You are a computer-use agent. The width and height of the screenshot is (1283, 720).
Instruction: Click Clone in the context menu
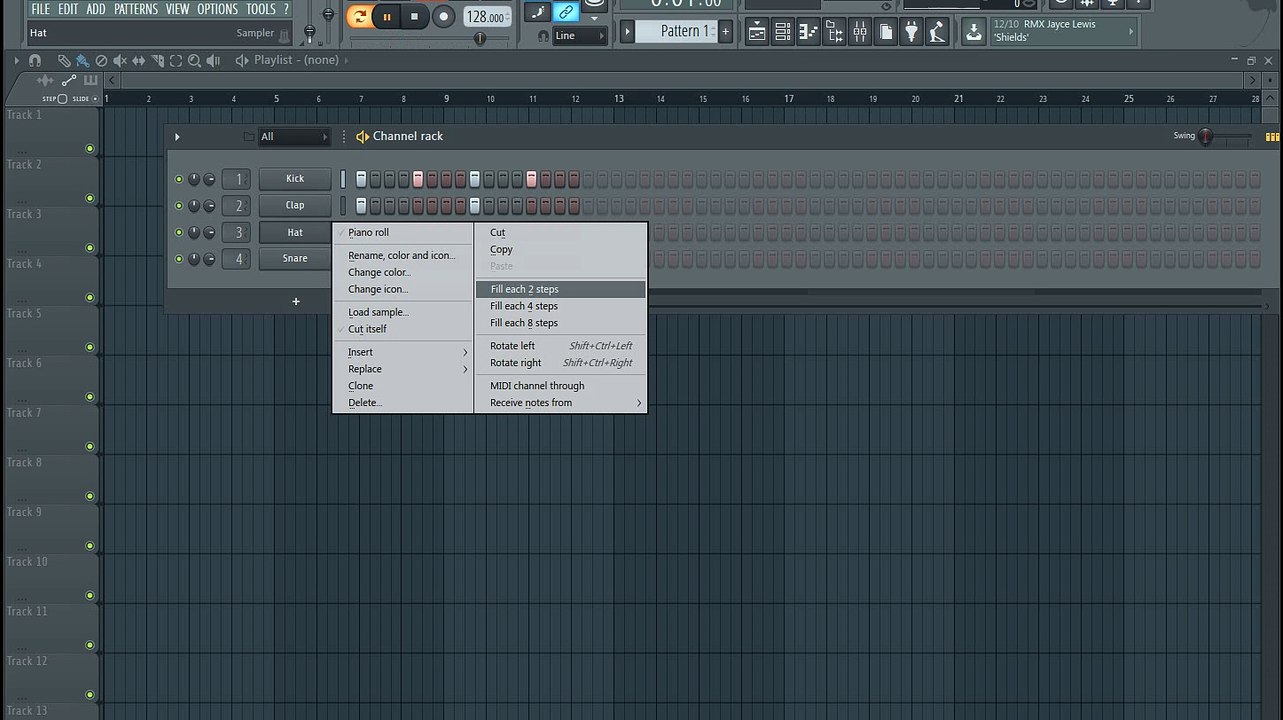coord(403,386)
